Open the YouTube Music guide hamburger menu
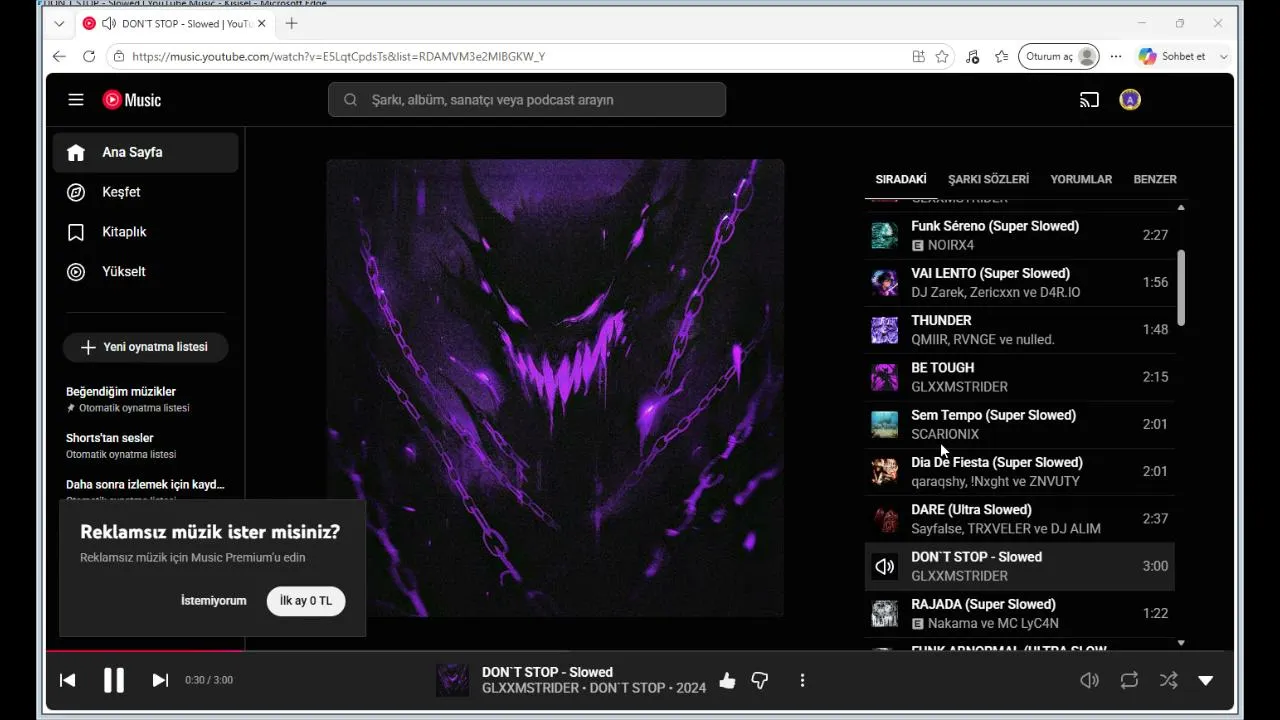Screen dimensions: 1280x720 (x=76, y=99)
